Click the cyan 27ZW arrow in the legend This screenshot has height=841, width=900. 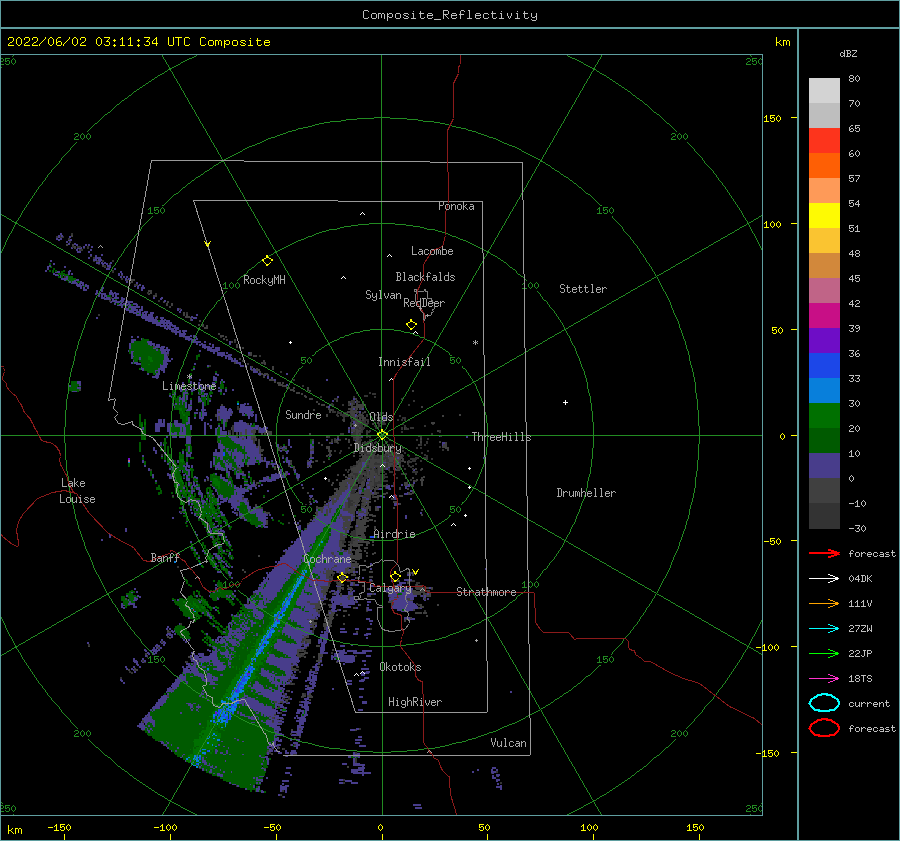coord(824,629)
